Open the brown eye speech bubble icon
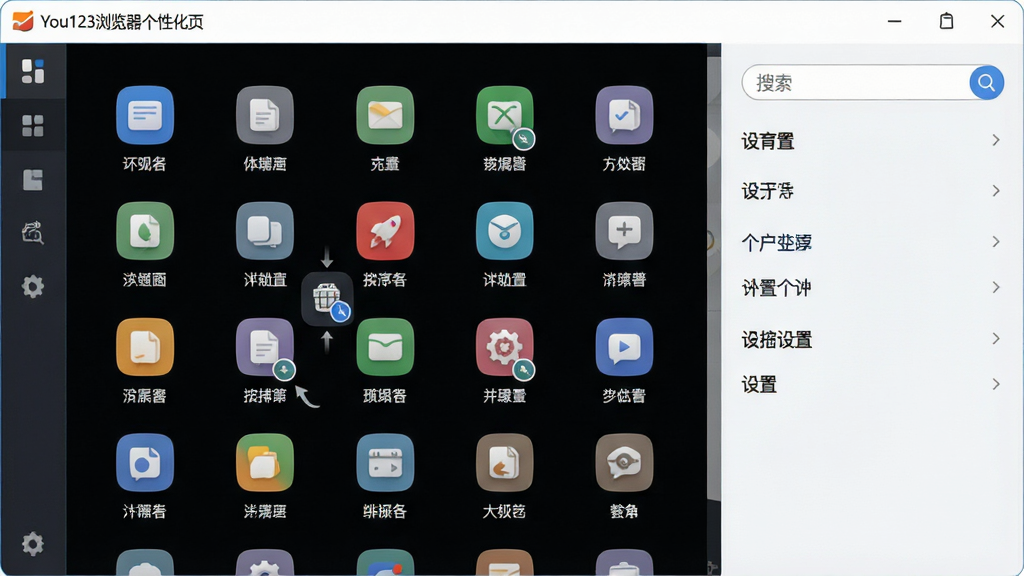This screenshot has height=576, width=1024. coord(624,462)
